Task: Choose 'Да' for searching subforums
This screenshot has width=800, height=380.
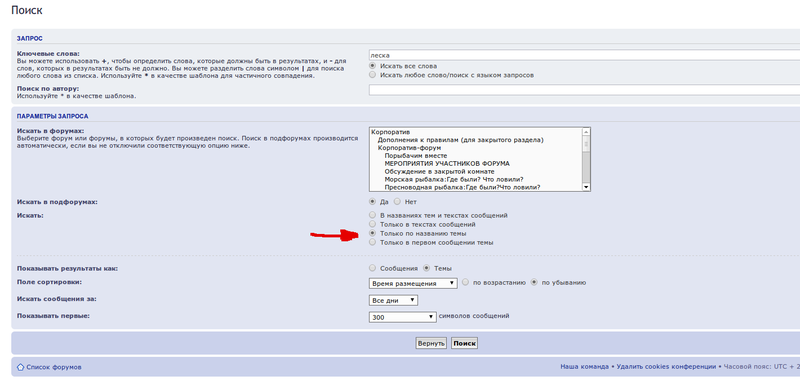Action: [372, 201]
